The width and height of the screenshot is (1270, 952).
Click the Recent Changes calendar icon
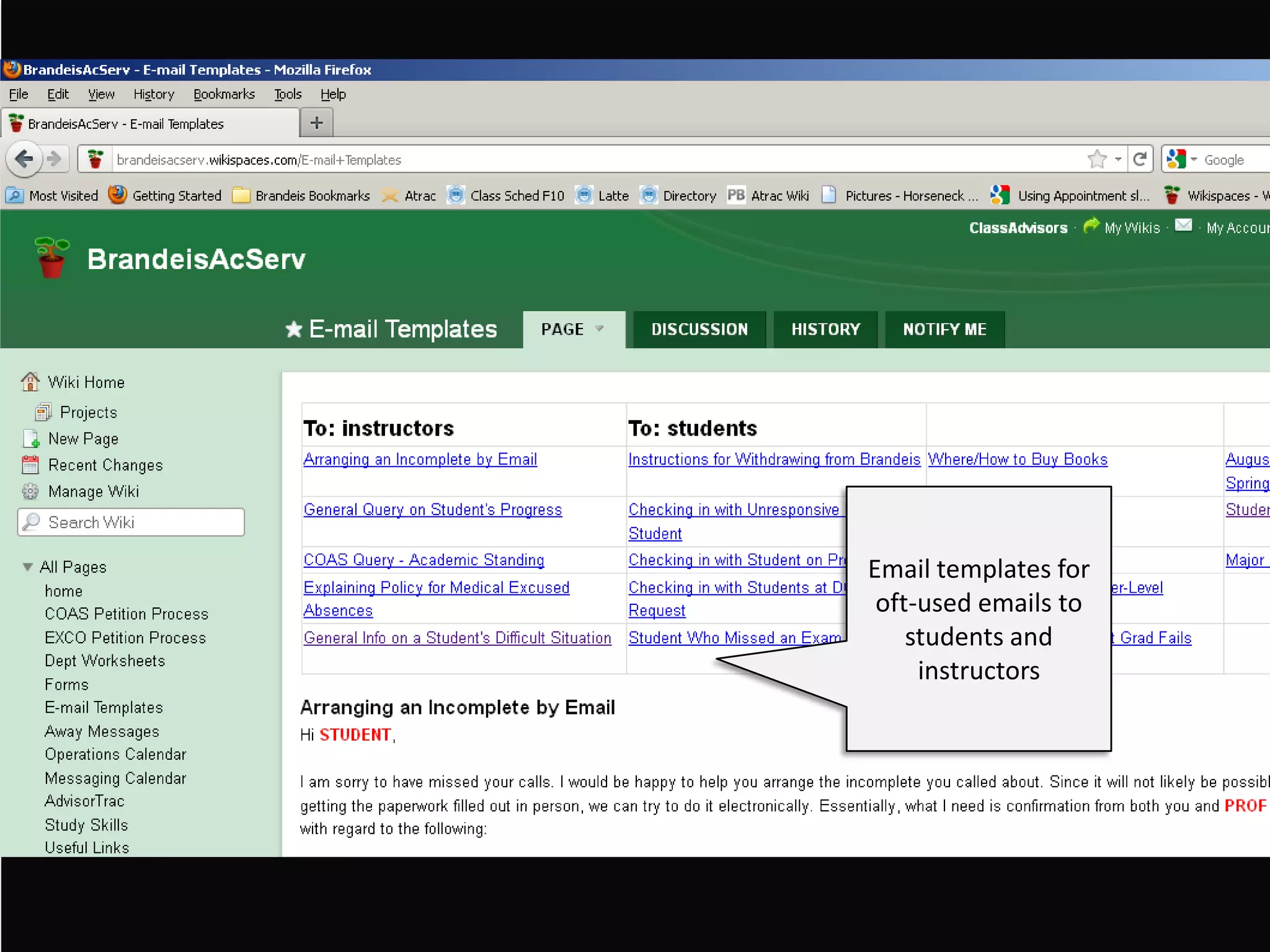point(30,465)
